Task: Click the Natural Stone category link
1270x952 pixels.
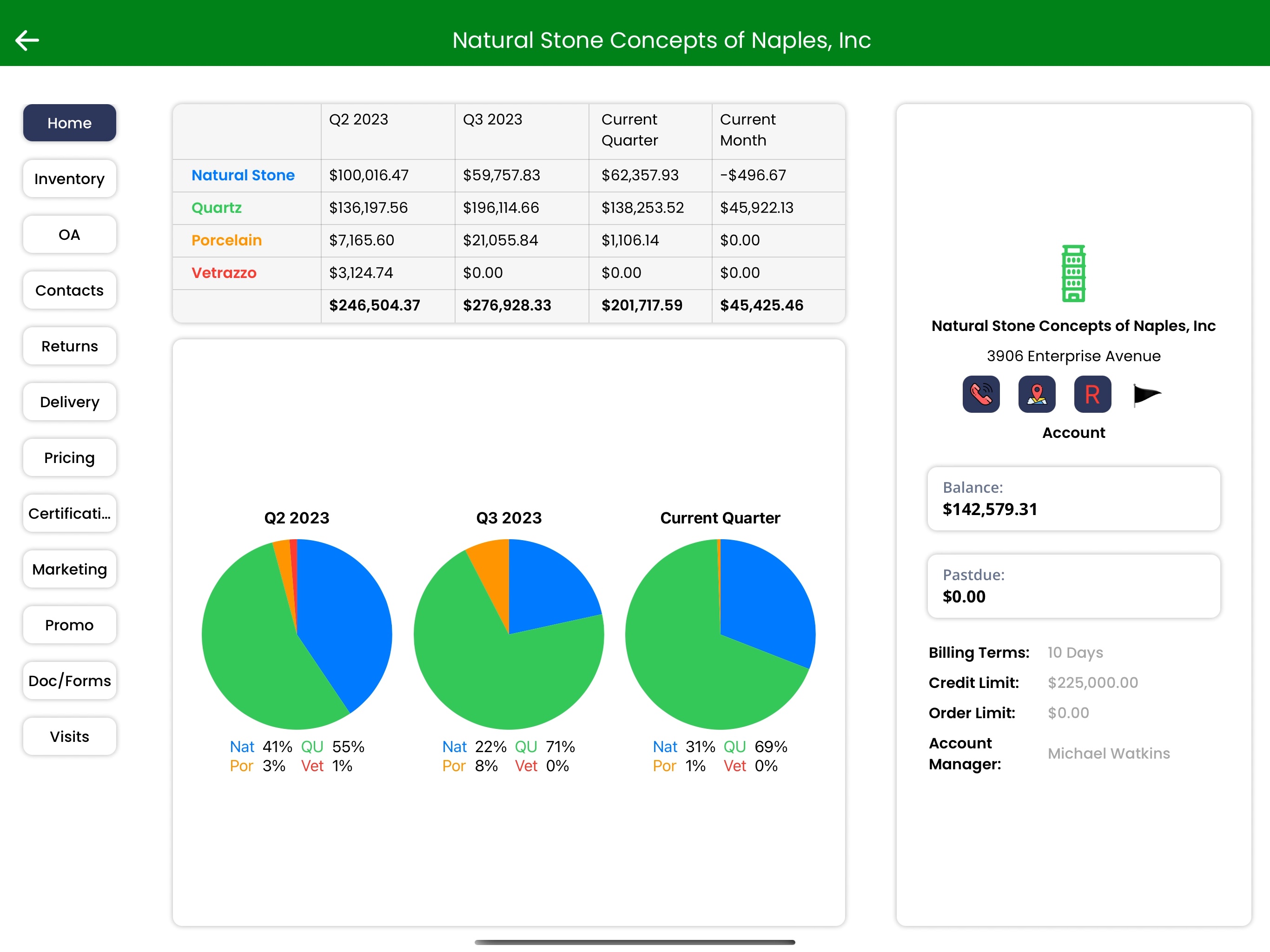Action: click(243, 175)
